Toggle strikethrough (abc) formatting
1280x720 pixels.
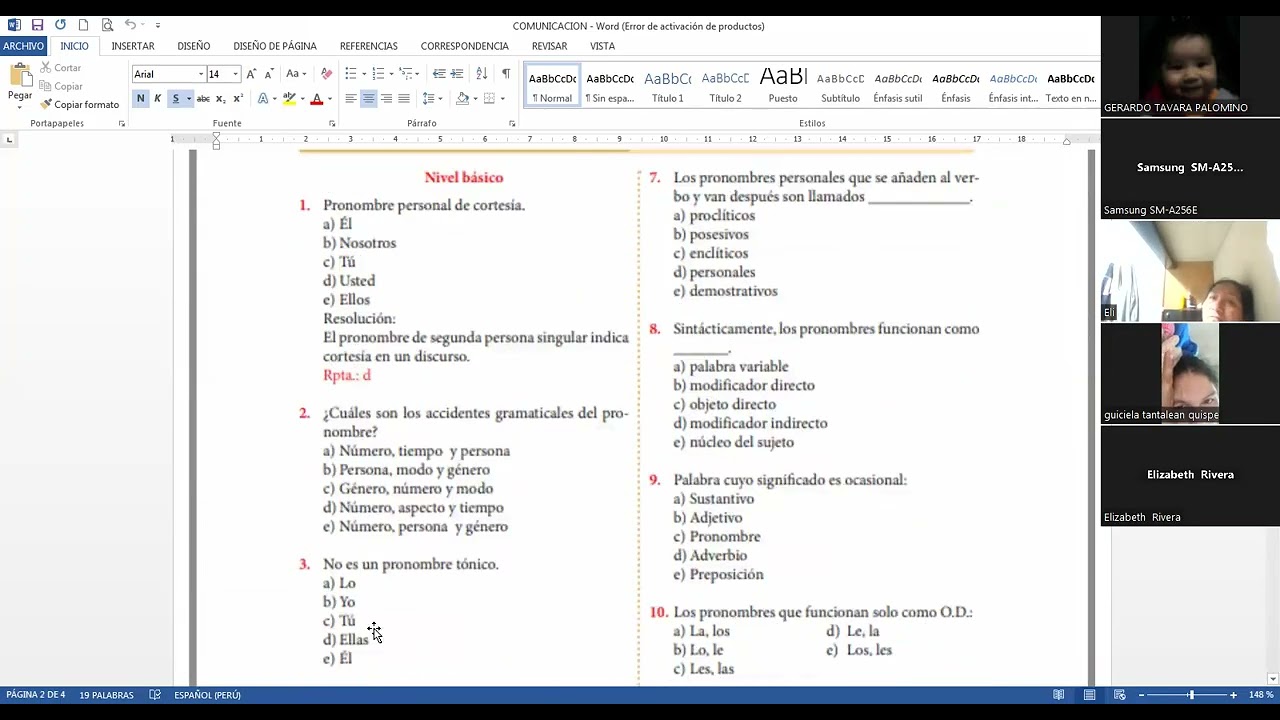(x=203, y=98)
